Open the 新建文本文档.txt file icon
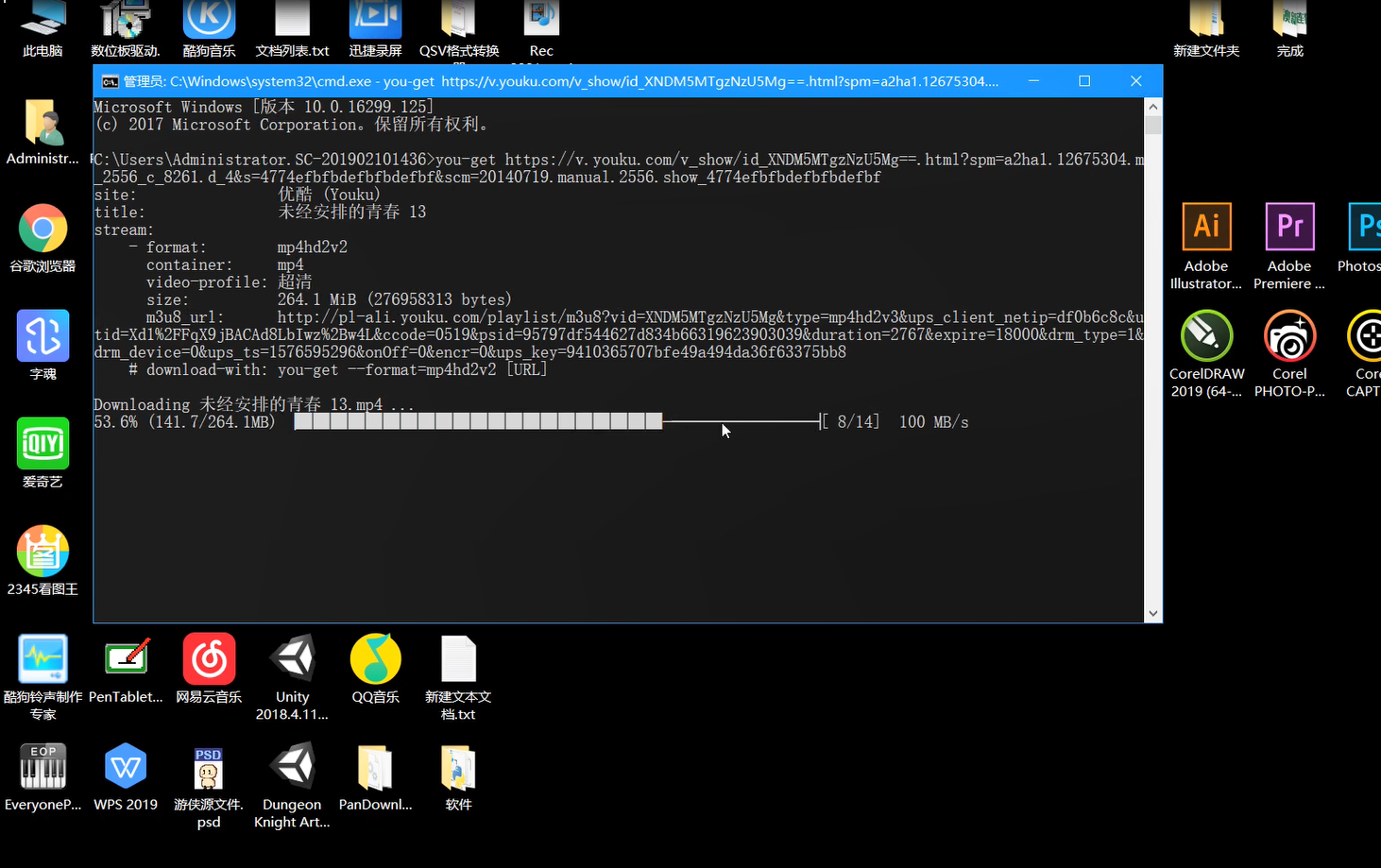This screenshot has height=868, width=1381. [458, 676]
